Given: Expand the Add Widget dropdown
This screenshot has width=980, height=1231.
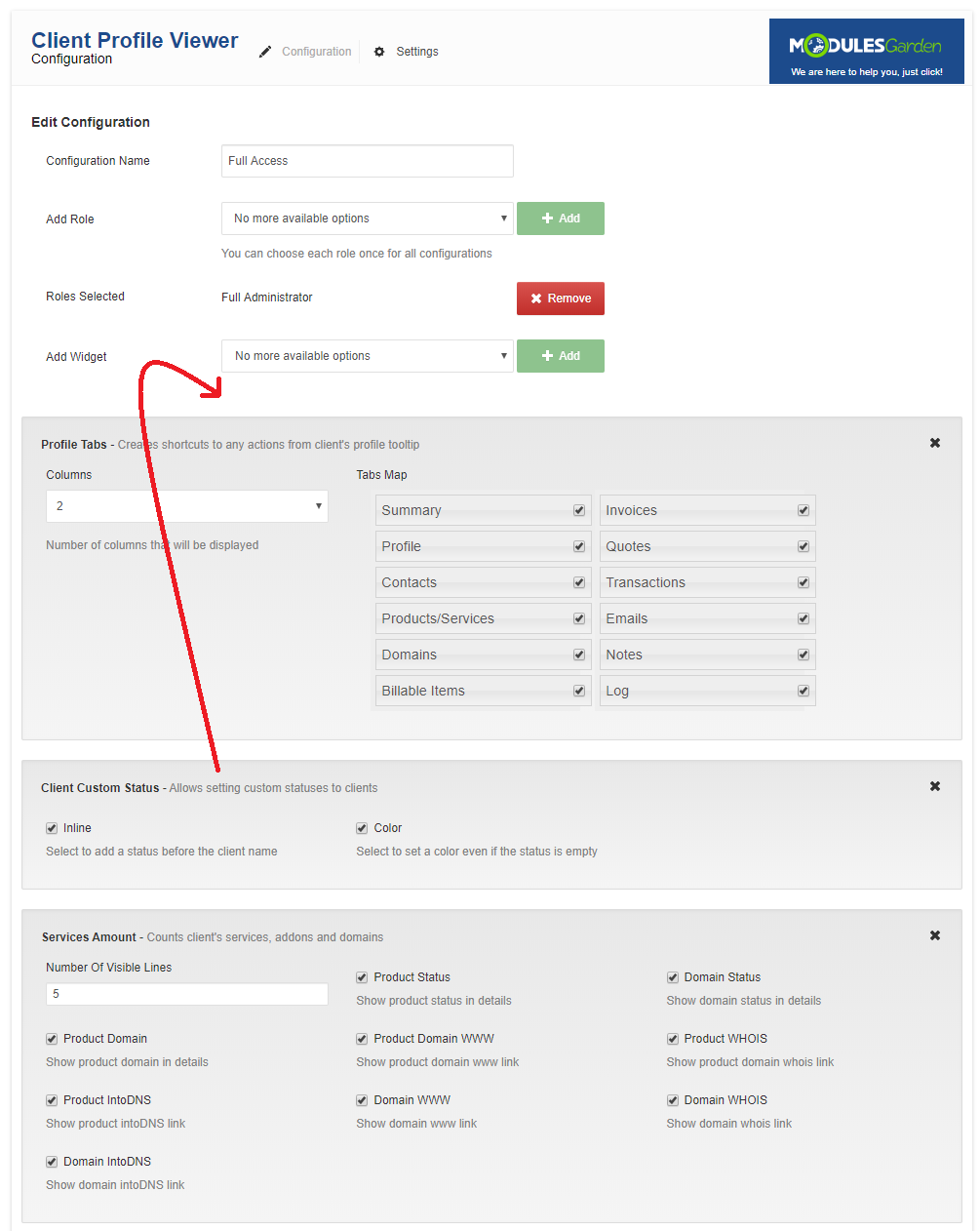Looking at the screenshot, I should pos(368,356).
